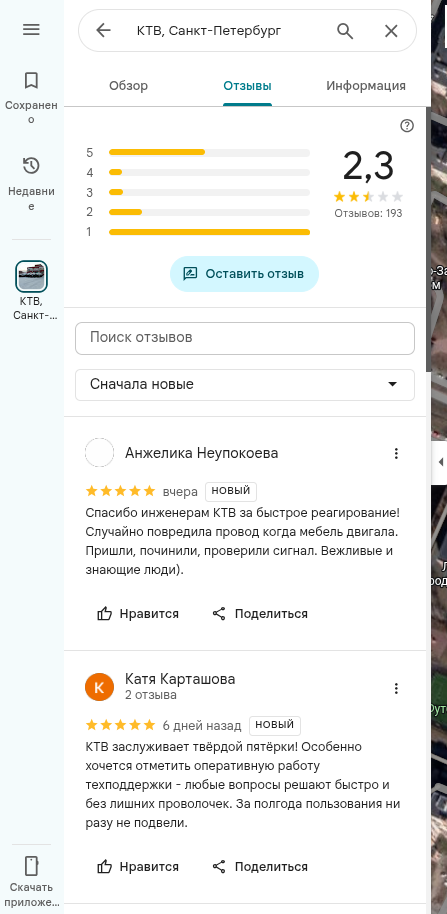Open the Сначала новые sort dropdown
This screenshot has height=914, width=447.
(x=245, y=385)
